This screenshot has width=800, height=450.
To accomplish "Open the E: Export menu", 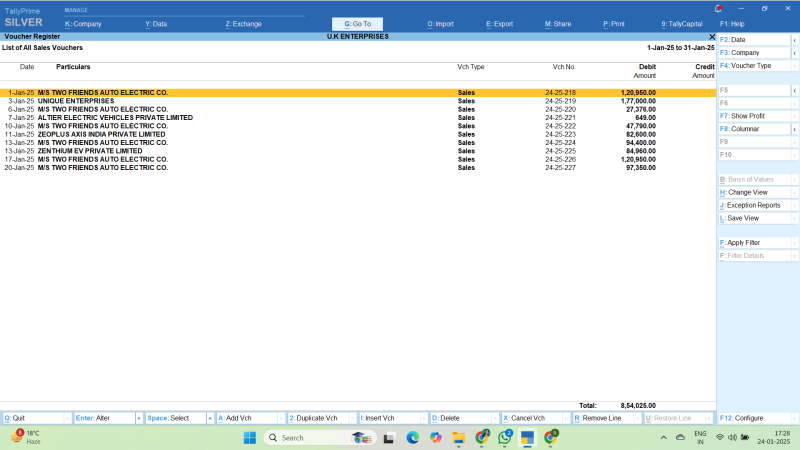I will [x=499, y=23].
